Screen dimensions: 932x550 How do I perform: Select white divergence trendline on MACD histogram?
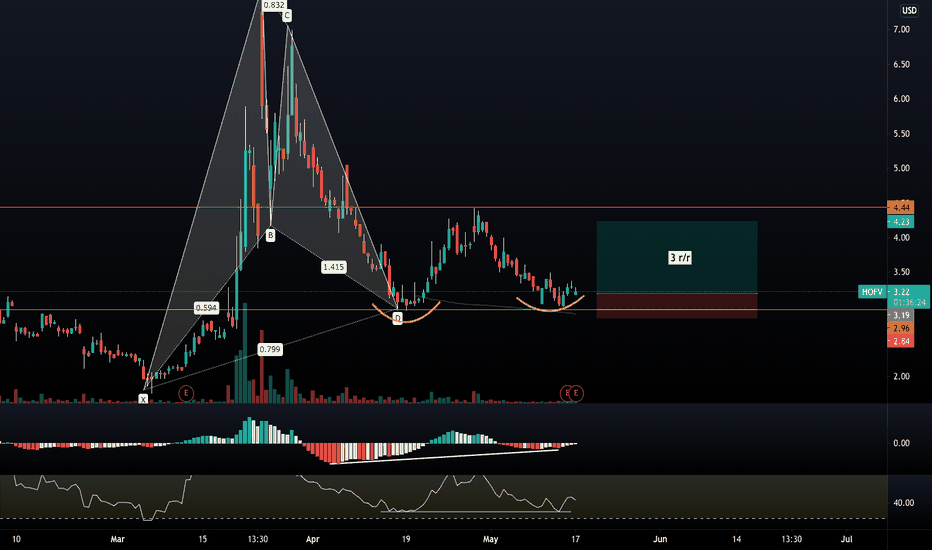point(445,457)
